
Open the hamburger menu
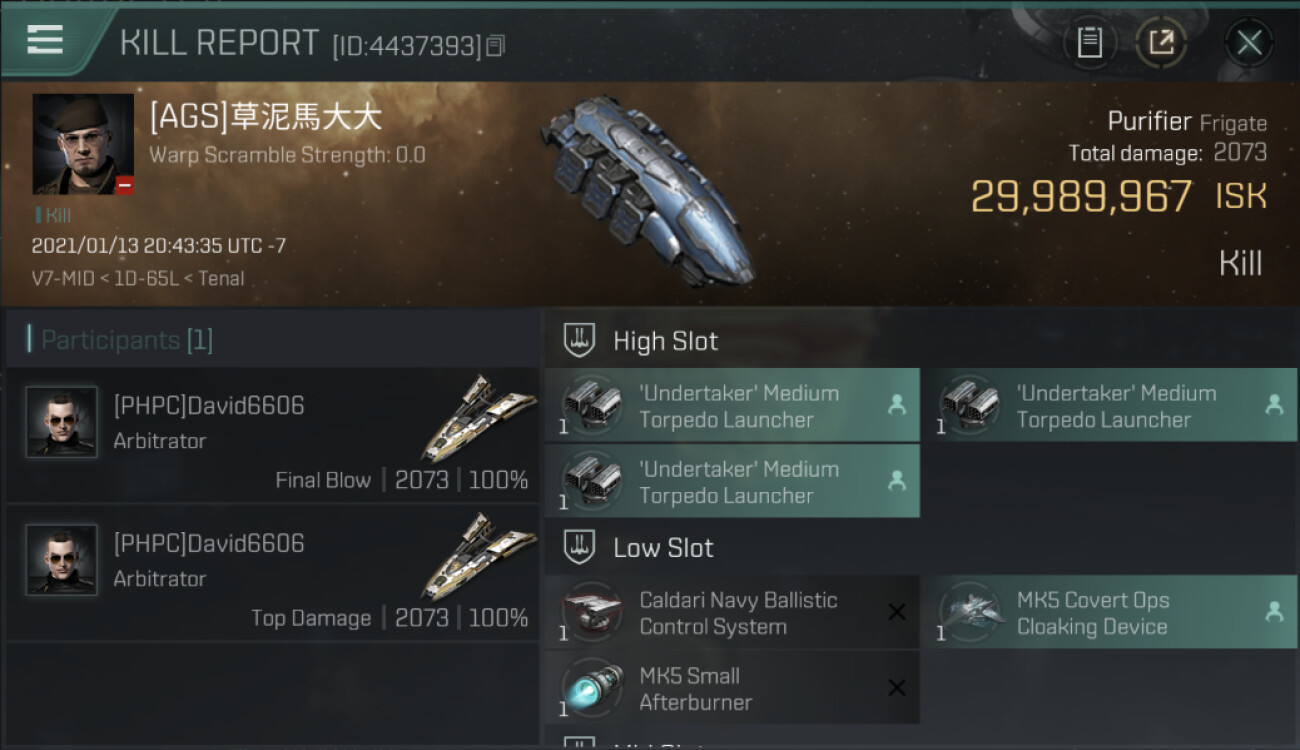pyautogui.click(x=45, y=40)
